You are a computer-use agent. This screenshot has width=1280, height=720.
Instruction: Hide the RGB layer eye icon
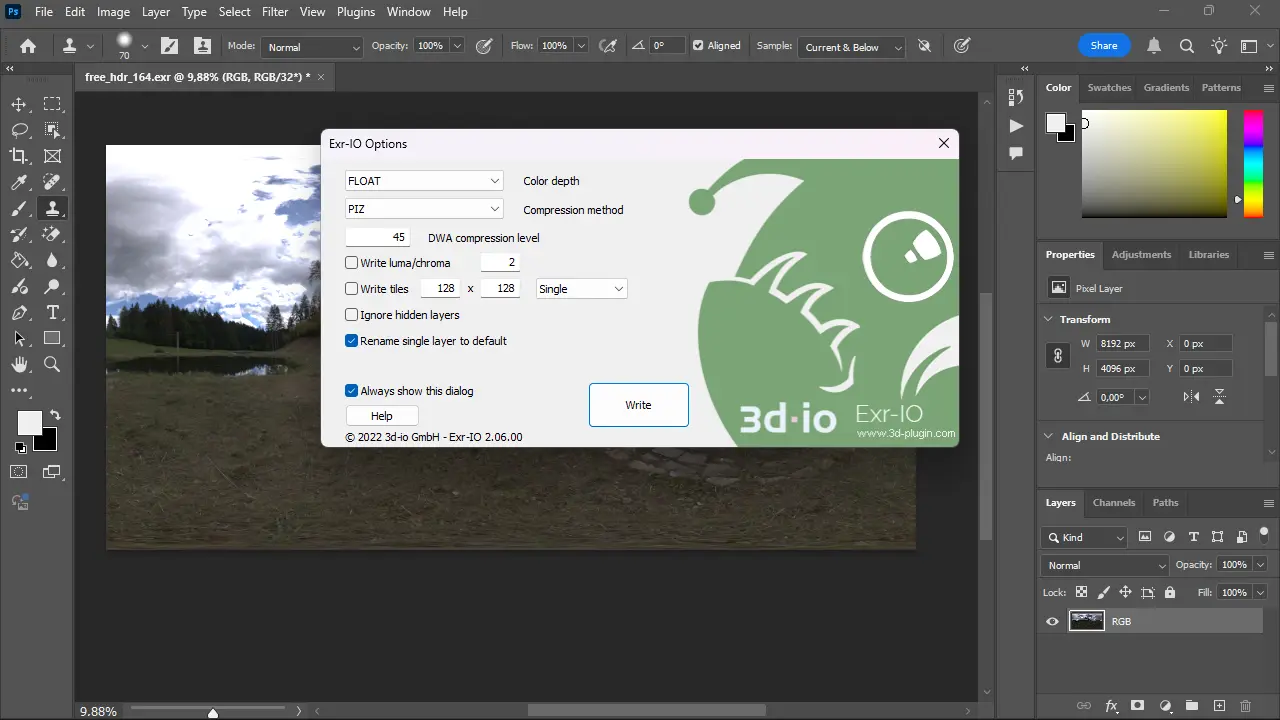1052,621
